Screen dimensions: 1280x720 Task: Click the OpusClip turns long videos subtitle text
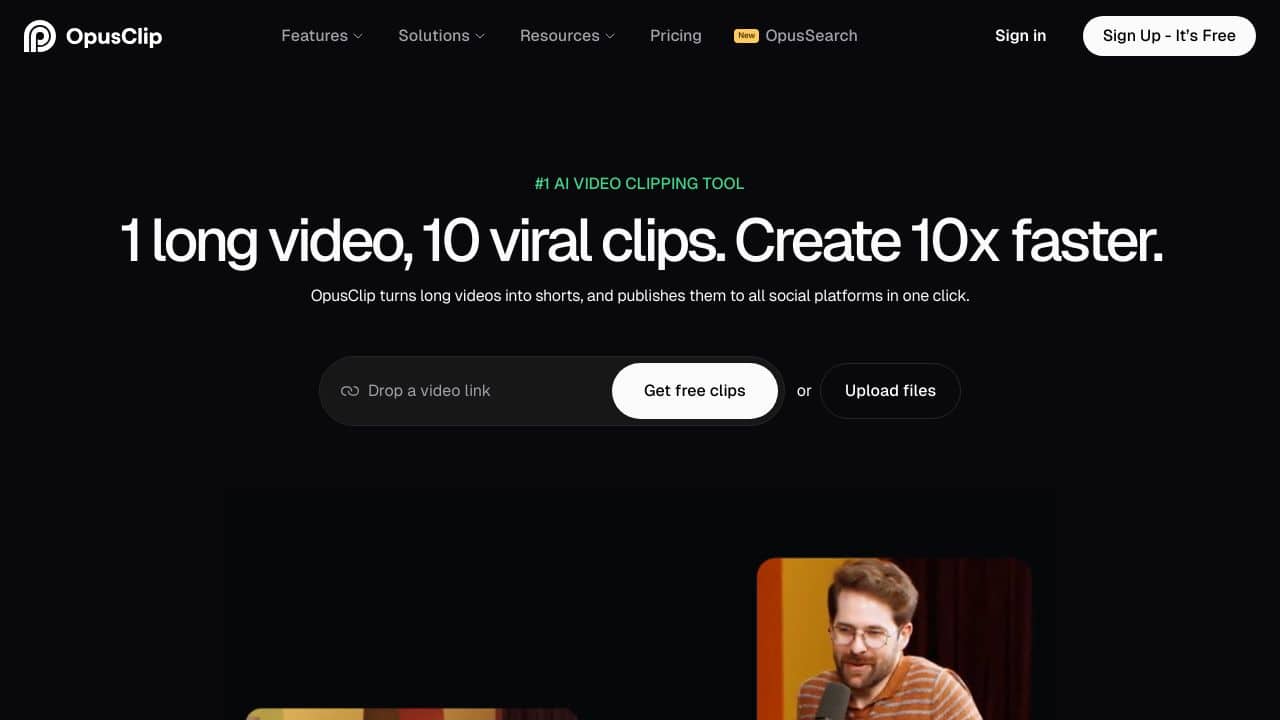pos(640,296)
